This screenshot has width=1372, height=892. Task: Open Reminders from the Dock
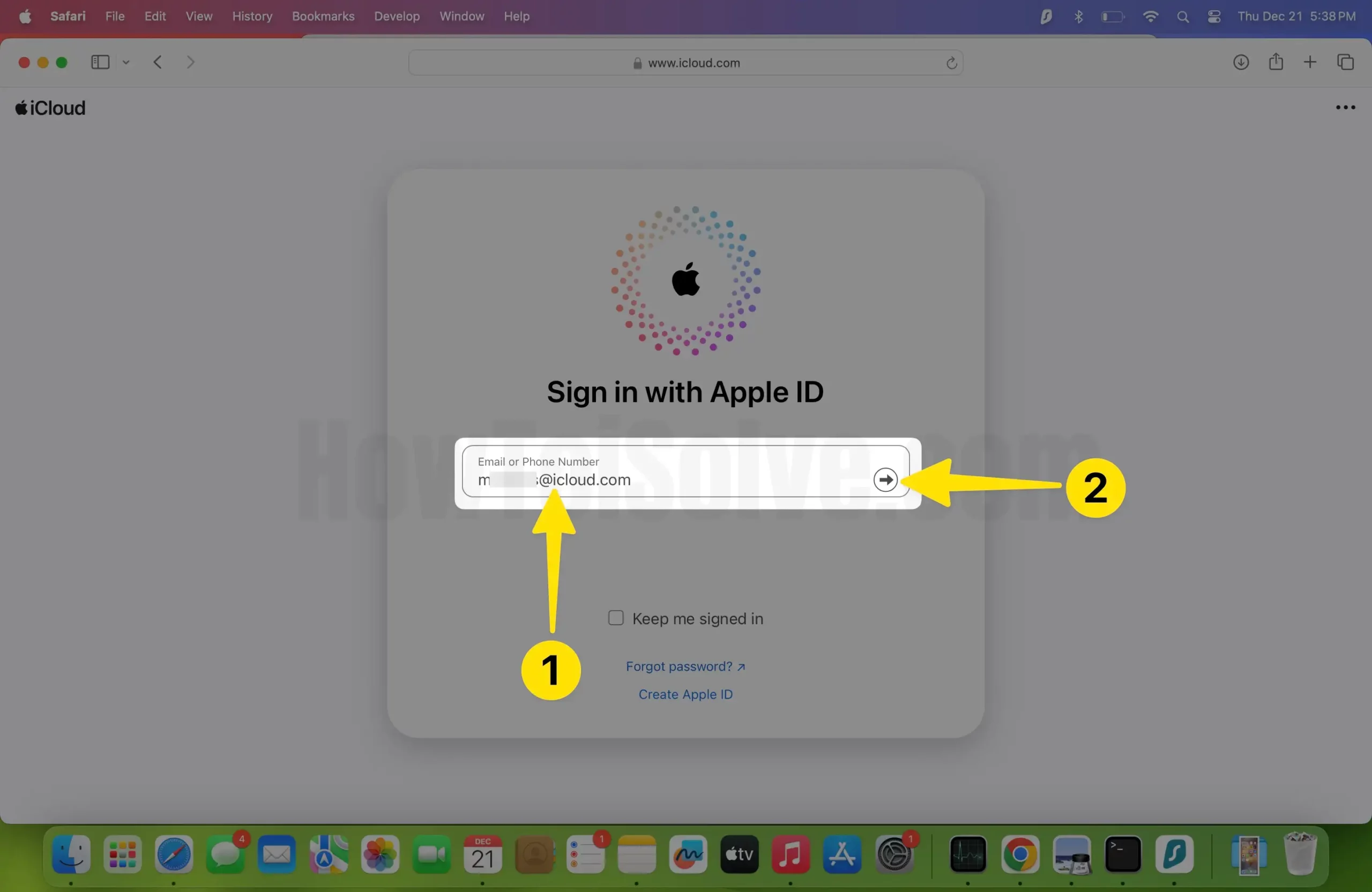tap(586, 854)
